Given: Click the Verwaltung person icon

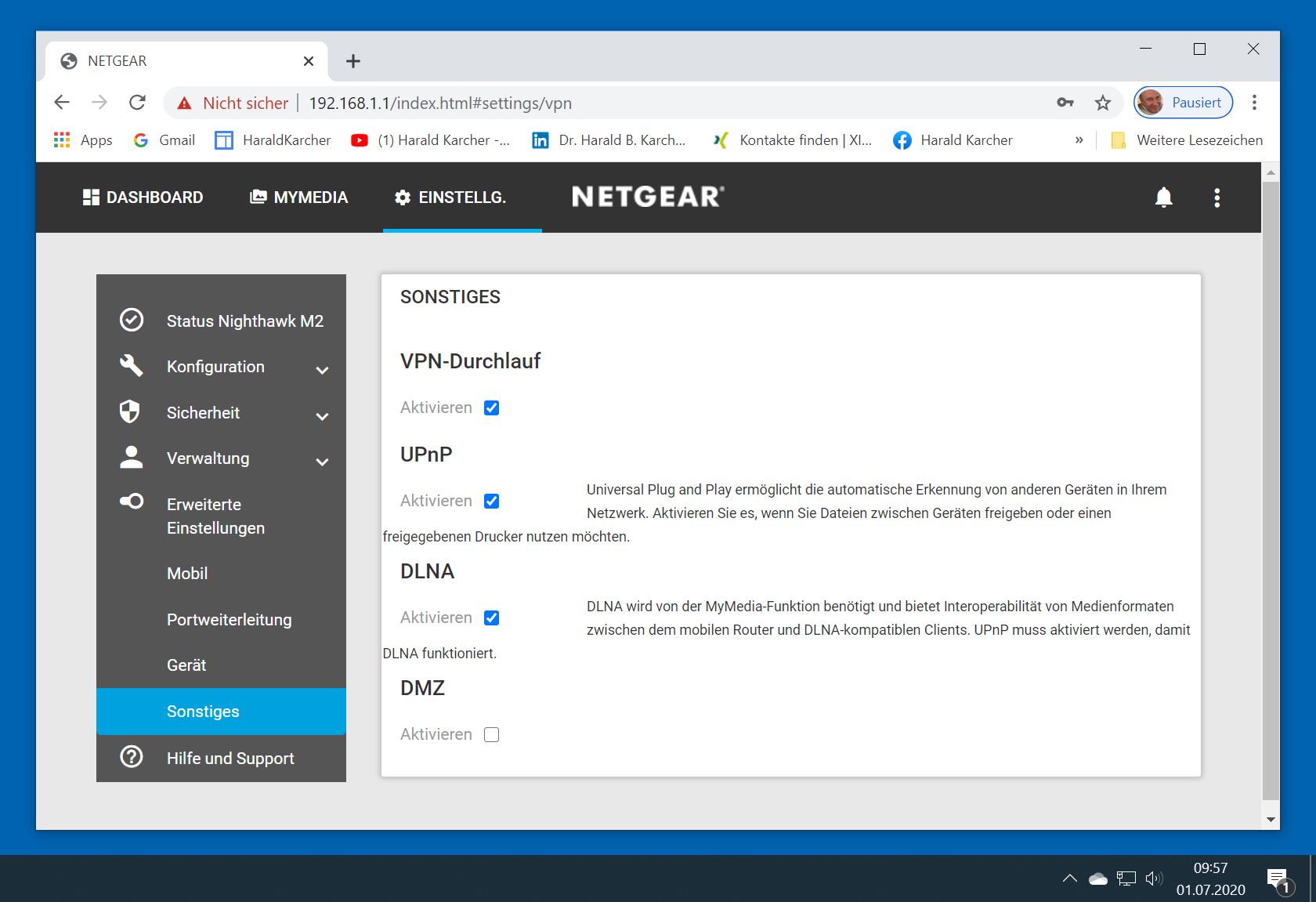Looking at the screenshot, I should click(x=132, y=457).
